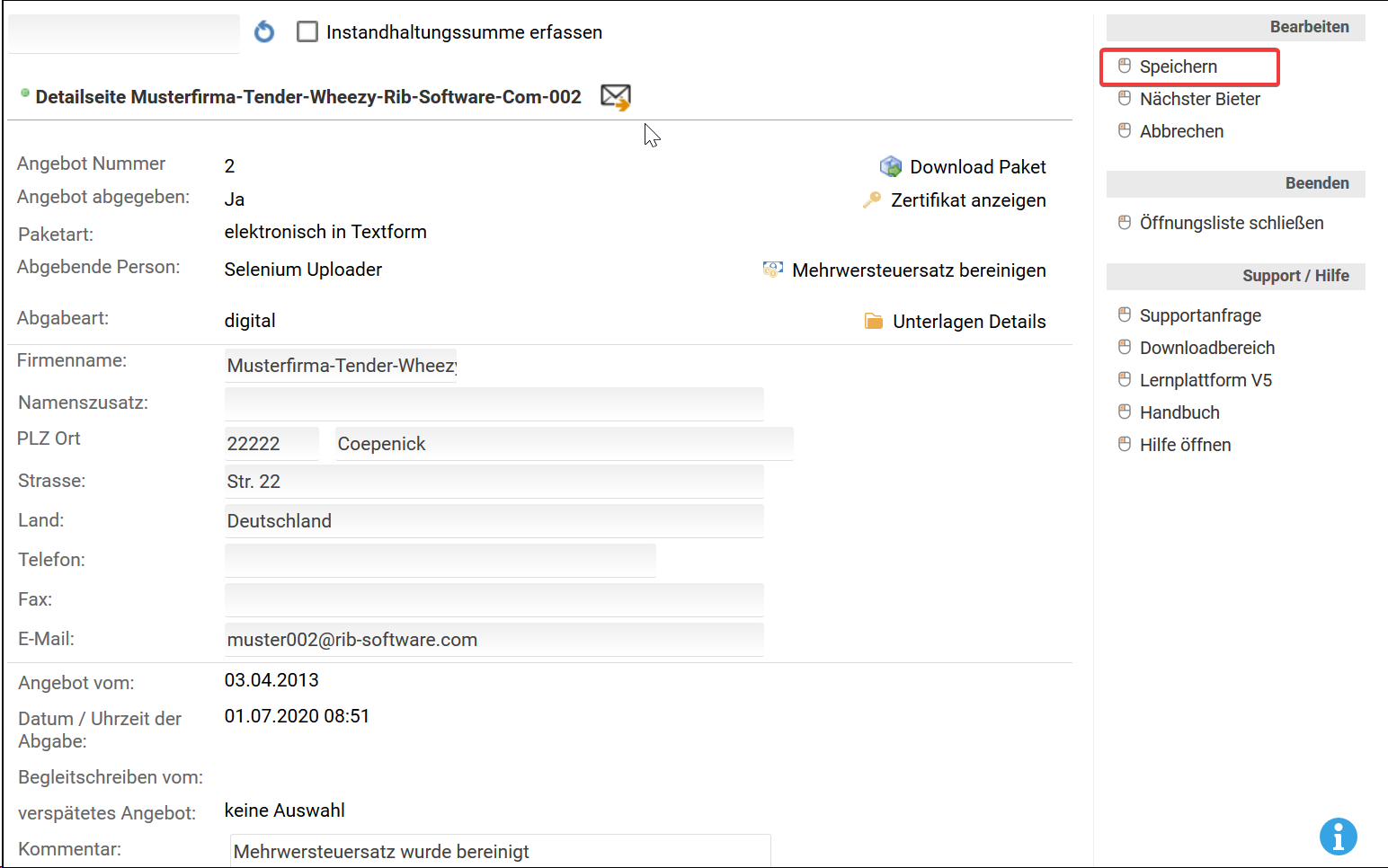Click mouse icon beside Speichern
Screen dimensions: 1388x868
[x=1125, y=66]
